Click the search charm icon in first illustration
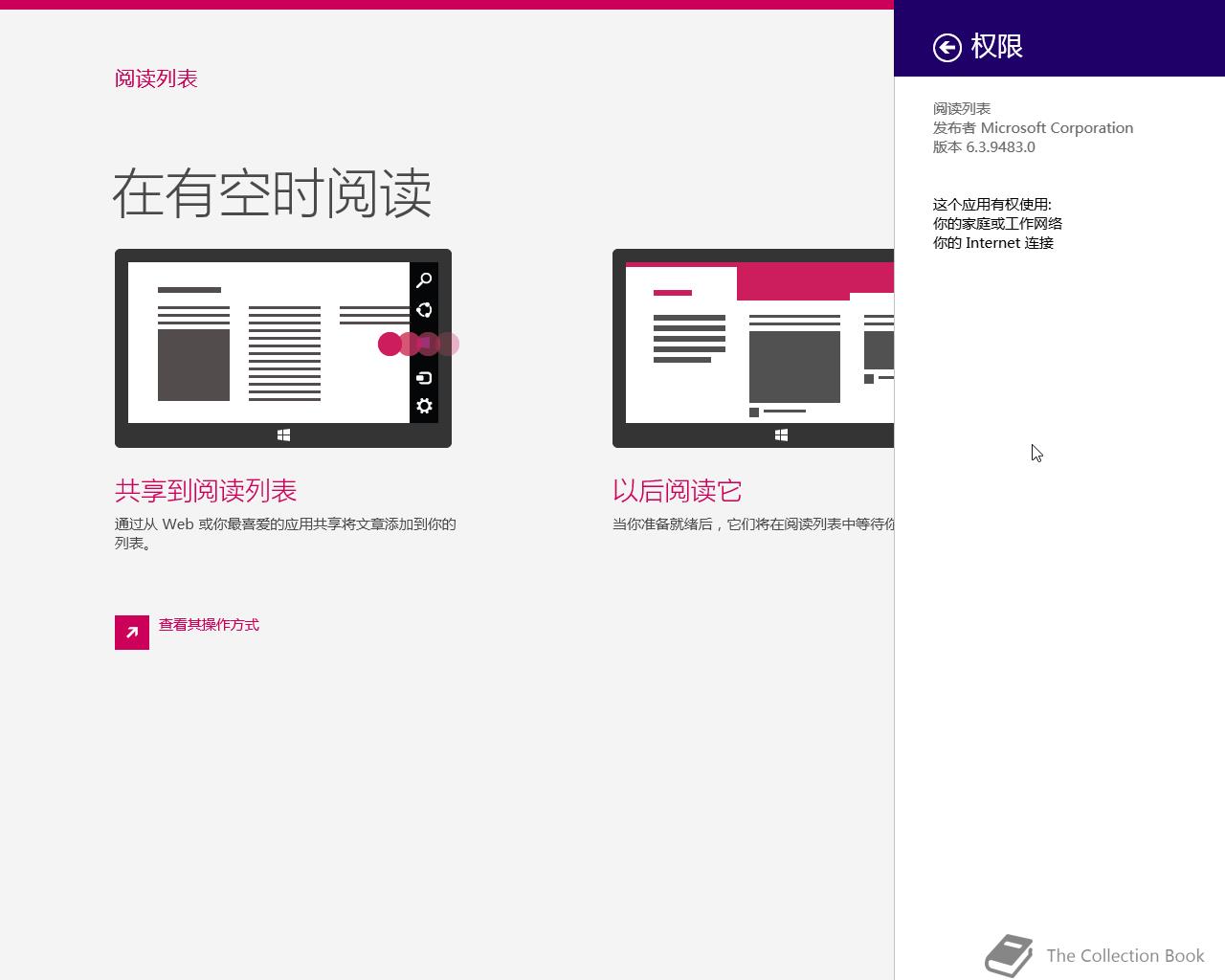Viewport: 1225px width, 980px height. tap(424, 280)
